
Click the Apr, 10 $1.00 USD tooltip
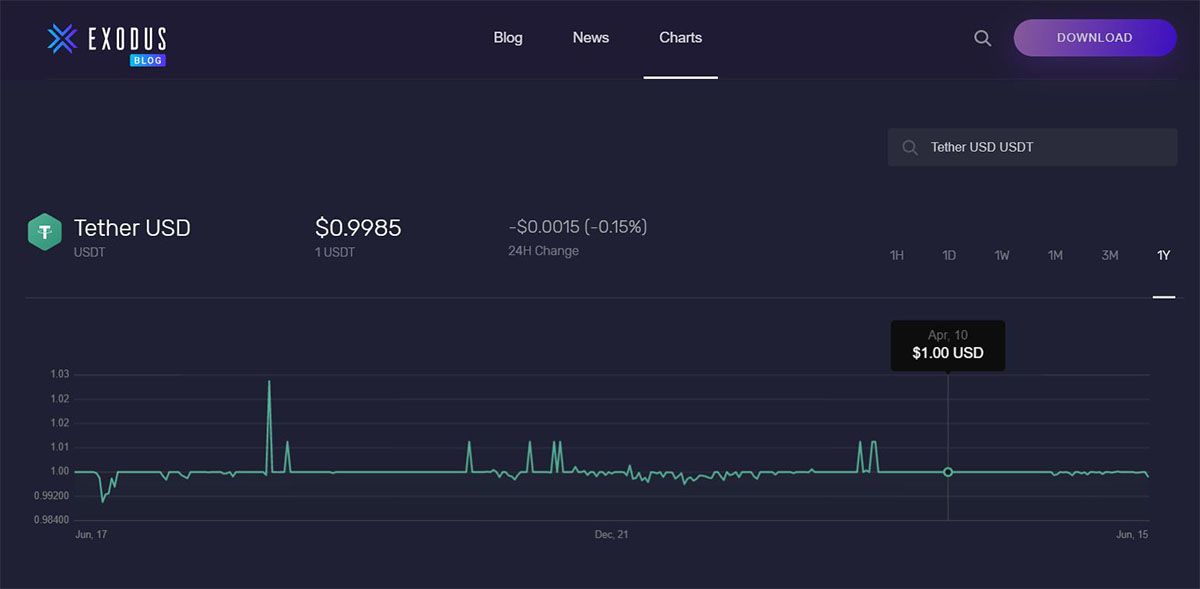tap(948, 345)
